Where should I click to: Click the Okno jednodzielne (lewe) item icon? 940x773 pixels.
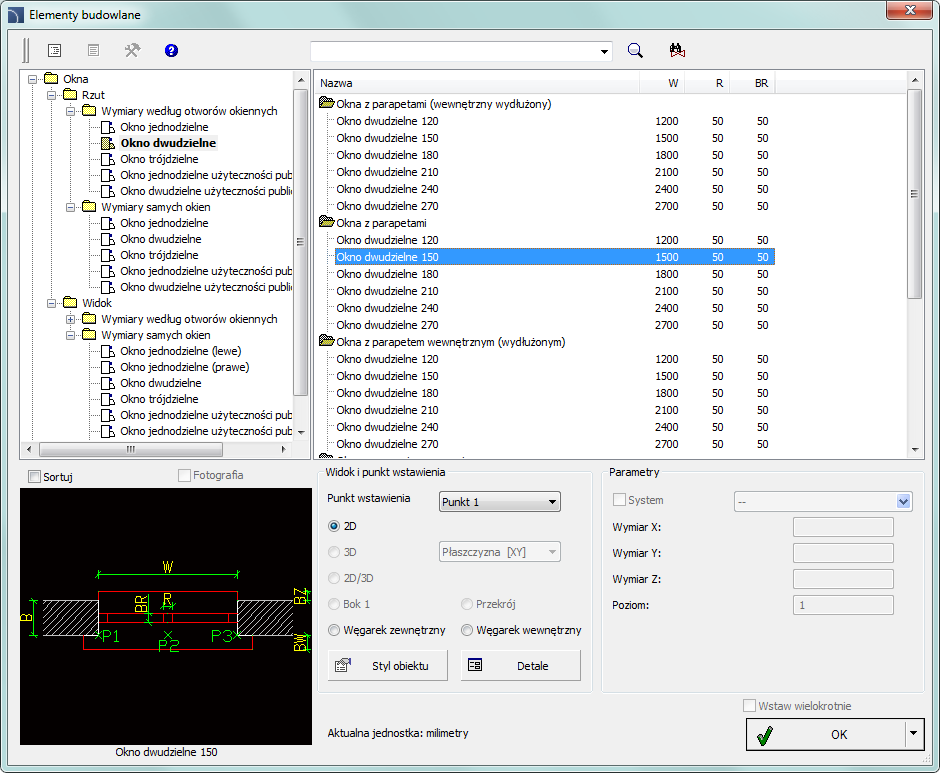pos(108,351)
